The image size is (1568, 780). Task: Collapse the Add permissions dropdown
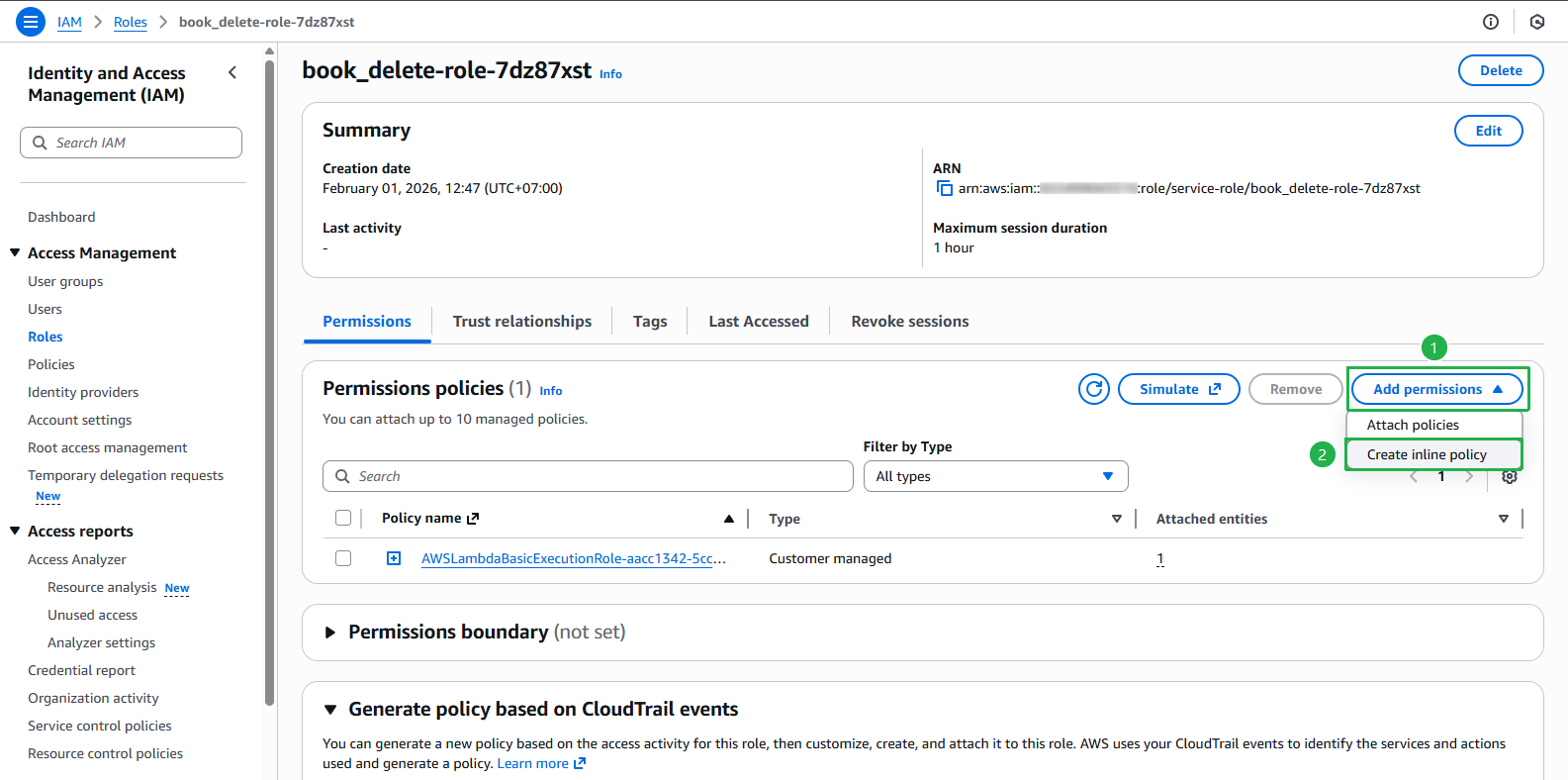pos(1437,389)
